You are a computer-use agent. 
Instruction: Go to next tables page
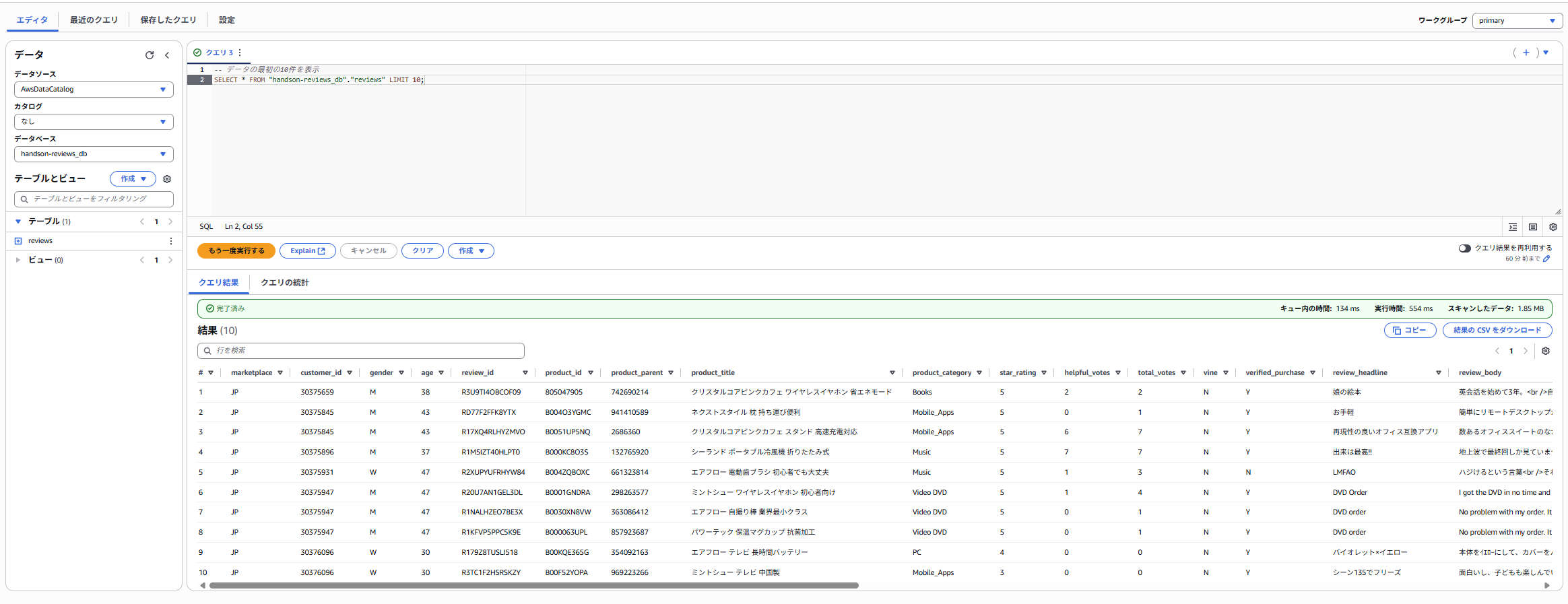[170, 222]
